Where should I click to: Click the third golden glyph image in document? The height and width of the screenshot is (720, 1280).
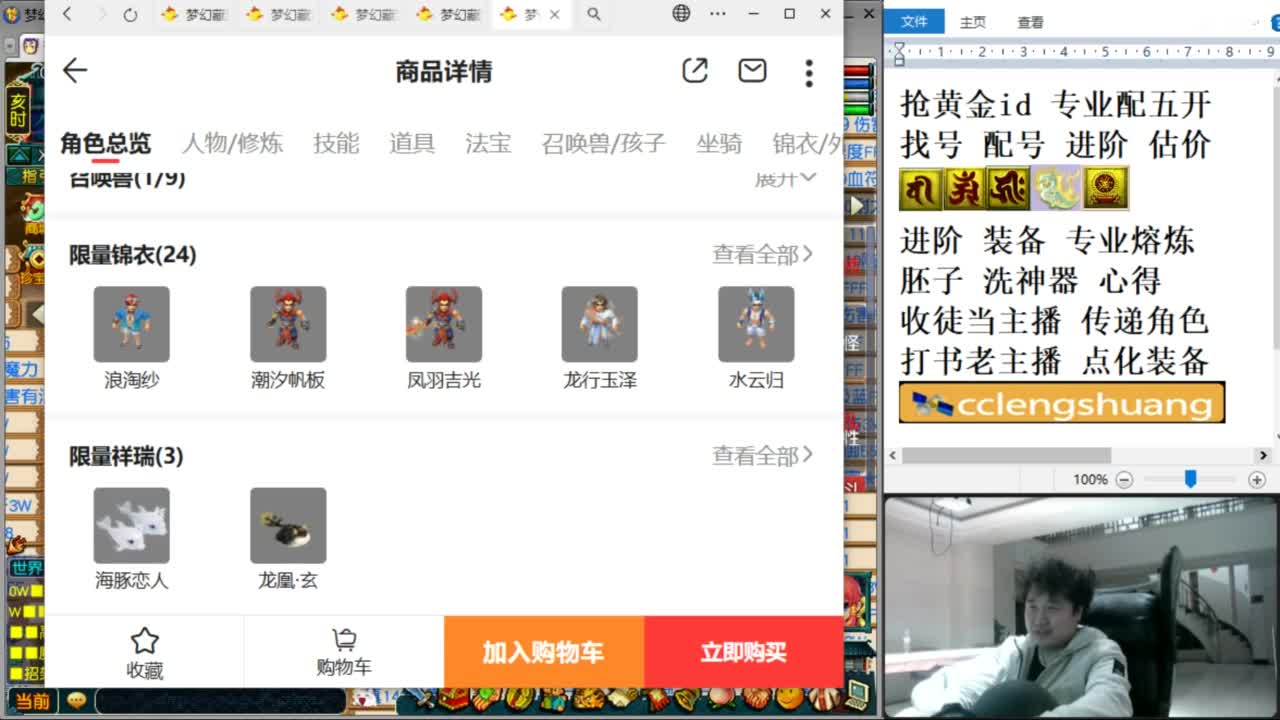coord(1008,188)
